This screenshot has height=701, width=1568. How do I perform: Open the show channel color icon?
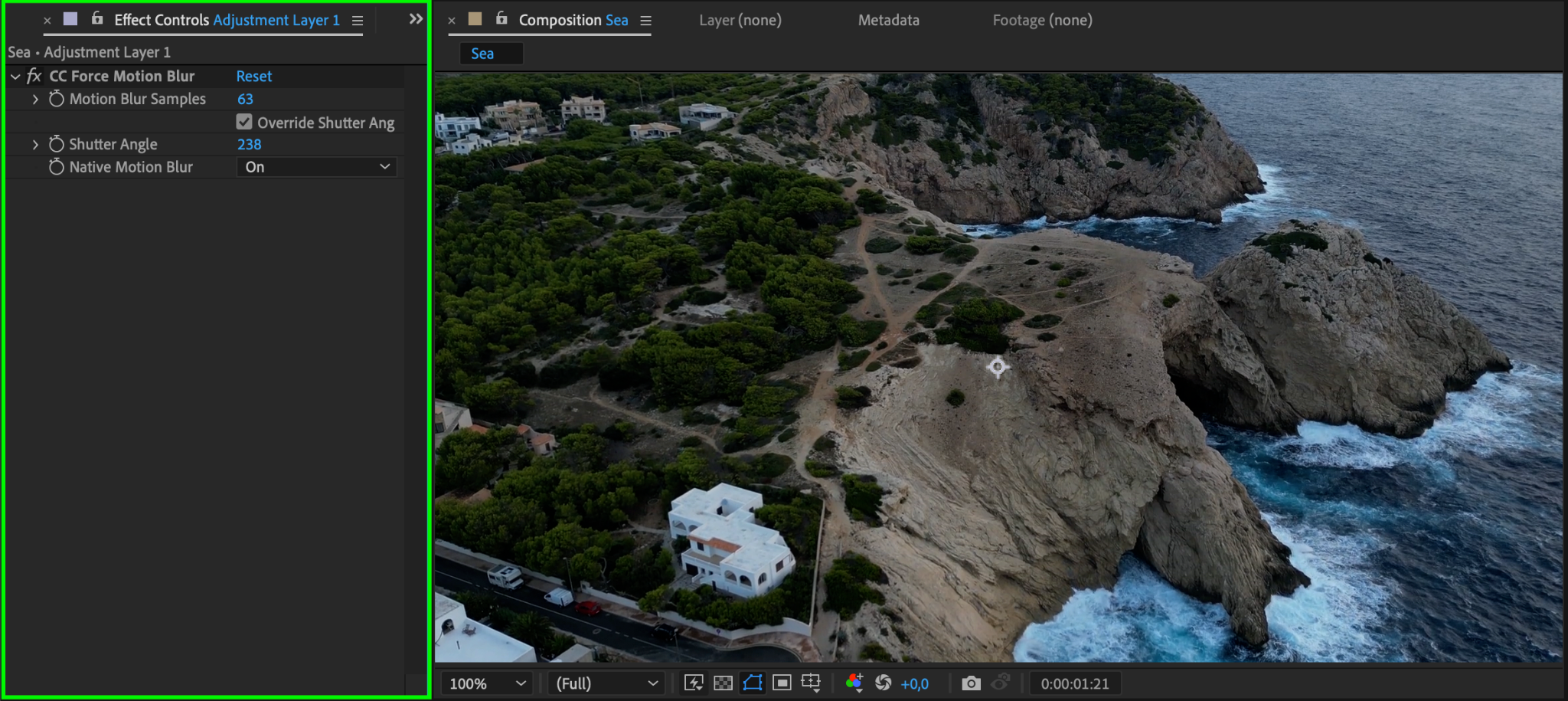(854, 683)
